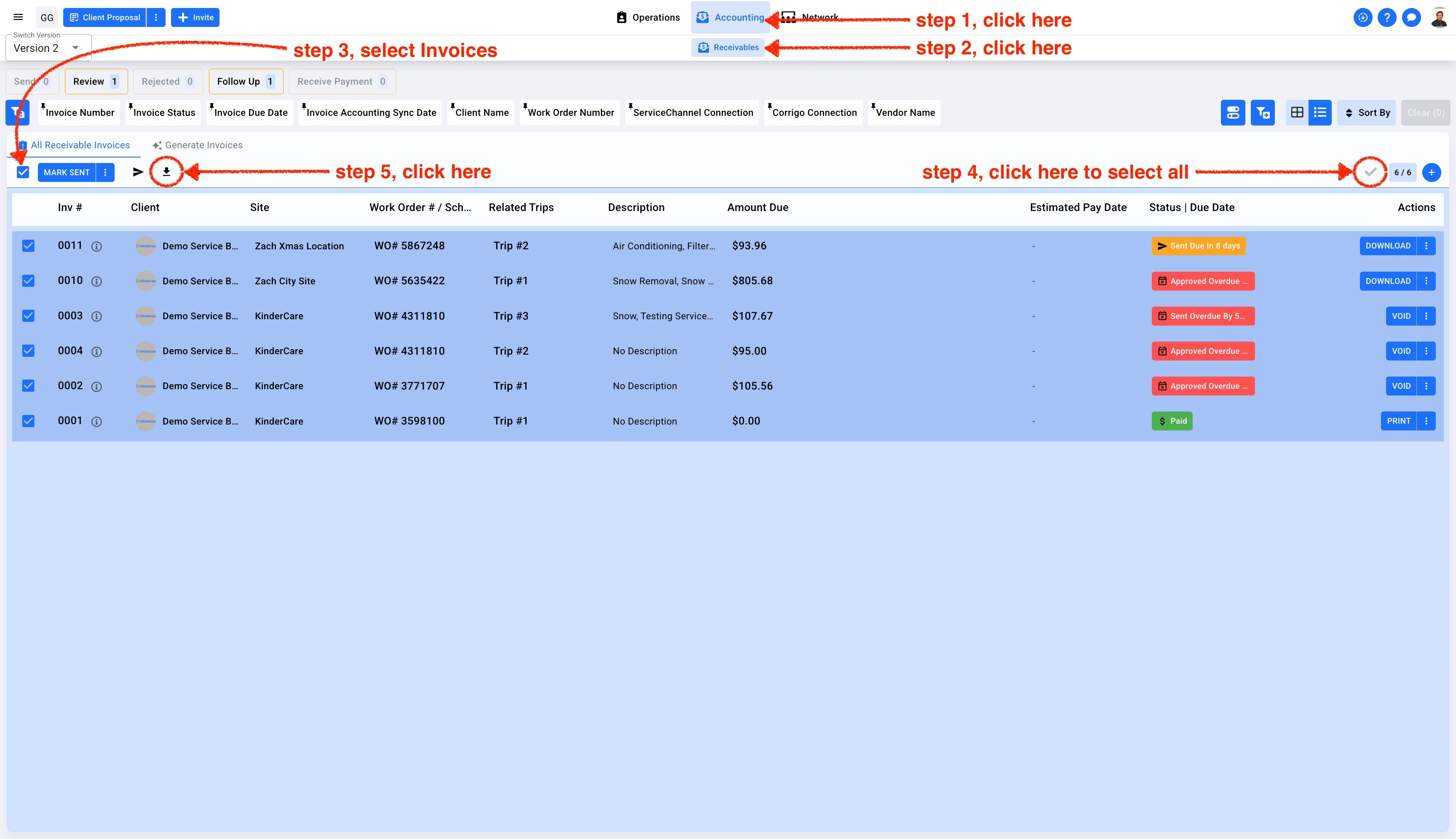The image size is (1456, 839).
Task: Click Void button for invoice 0003
Action: tap(1401, 316)
